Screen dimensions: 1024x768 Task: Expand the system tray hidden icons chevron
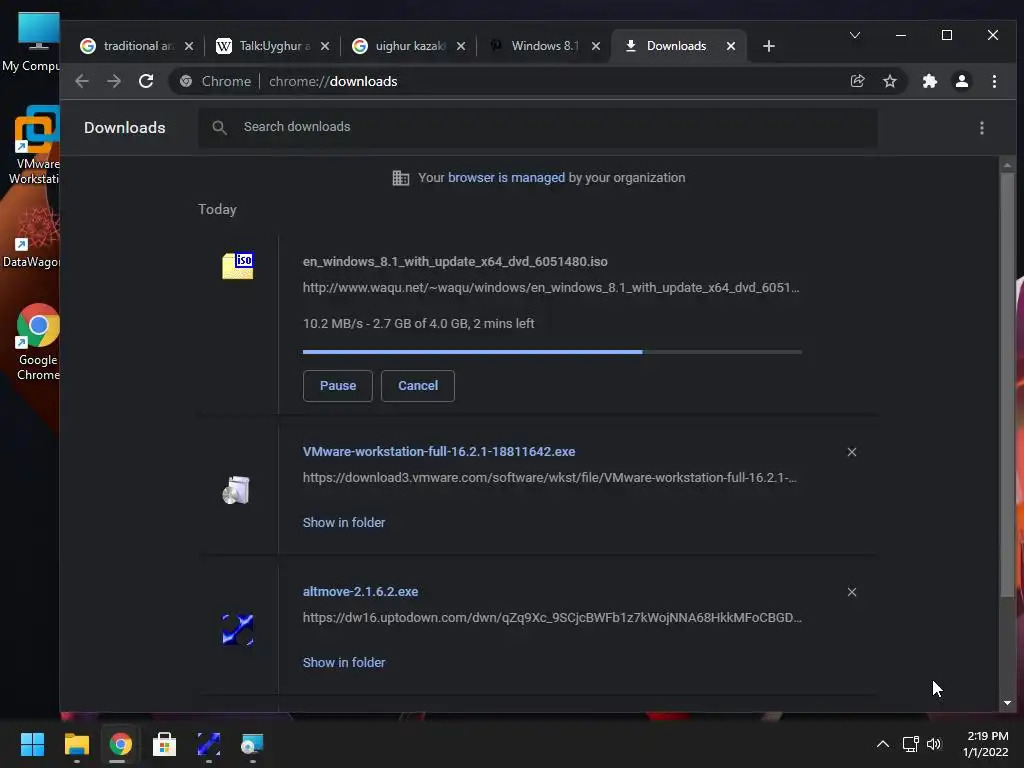pyautogui.click(x=882, y=744)
